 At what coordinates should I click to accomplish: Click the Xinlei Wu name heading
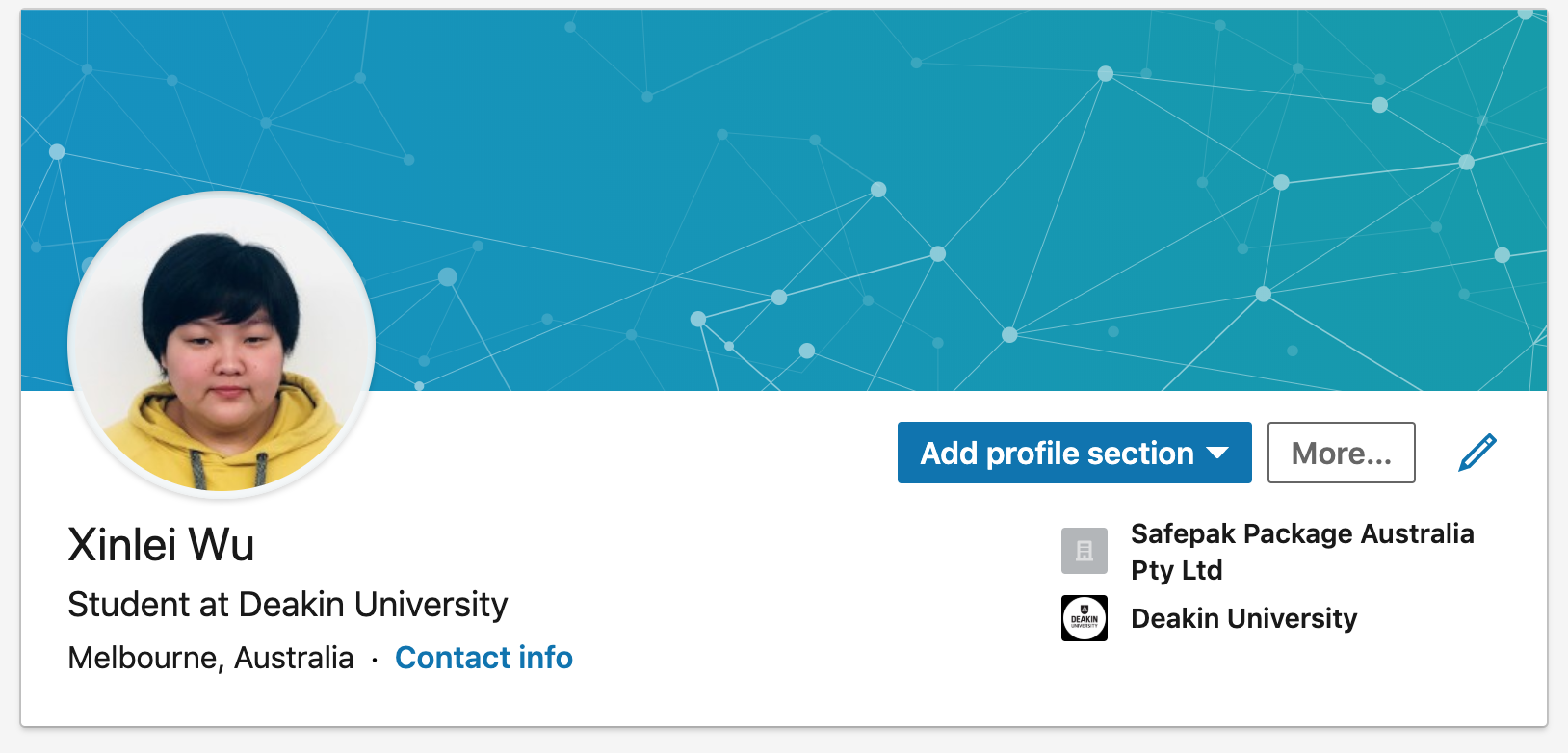click(x=161, y=545)
